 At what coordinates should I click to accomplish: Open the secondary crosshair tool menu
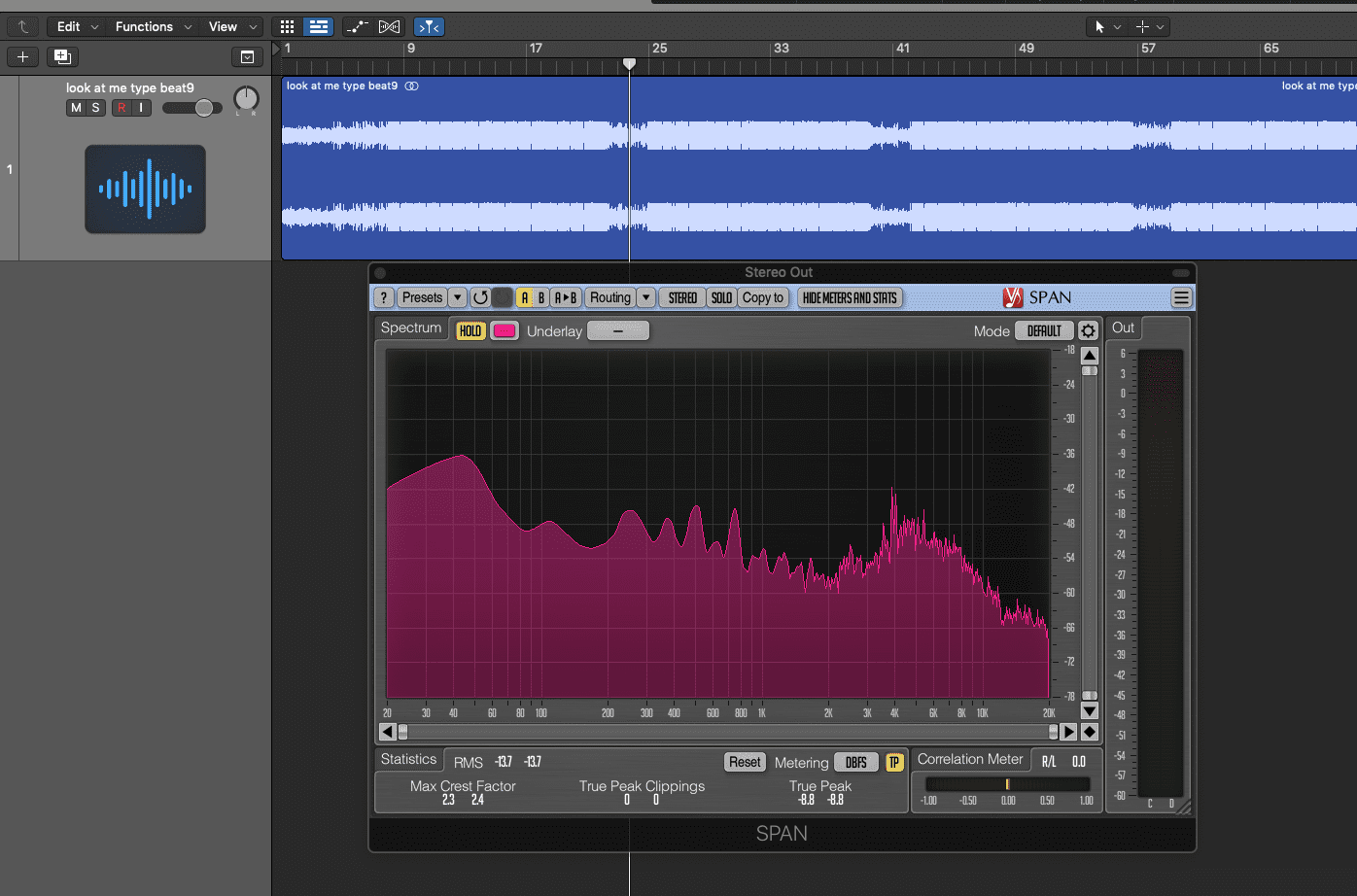1149,26
